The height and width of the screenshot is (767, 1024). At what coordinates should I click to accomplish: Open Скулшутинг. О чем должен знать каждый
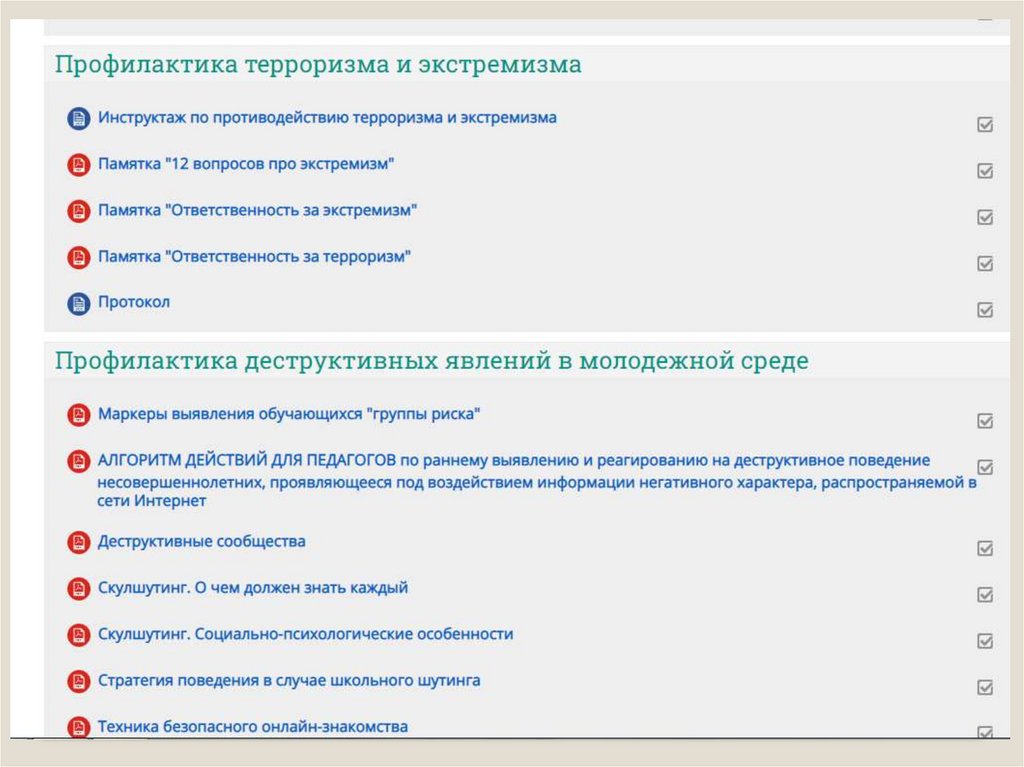coord(253,588)
